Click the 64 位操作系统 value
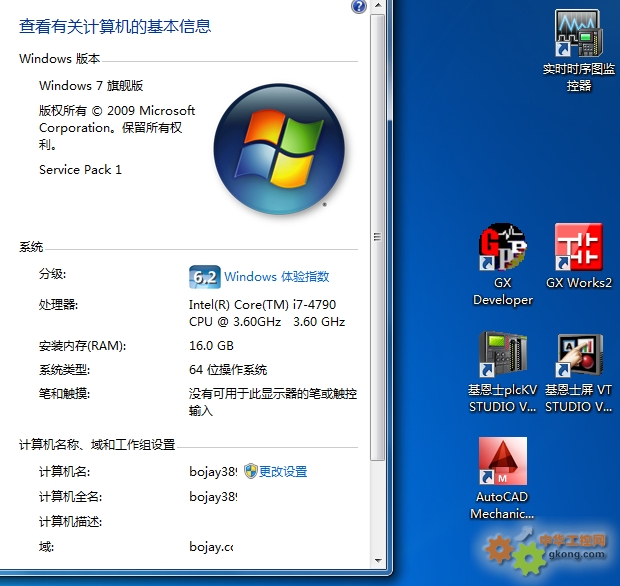The width and height of the screenshot is (620, 586). pyautogui.click(x=228, y=370)
